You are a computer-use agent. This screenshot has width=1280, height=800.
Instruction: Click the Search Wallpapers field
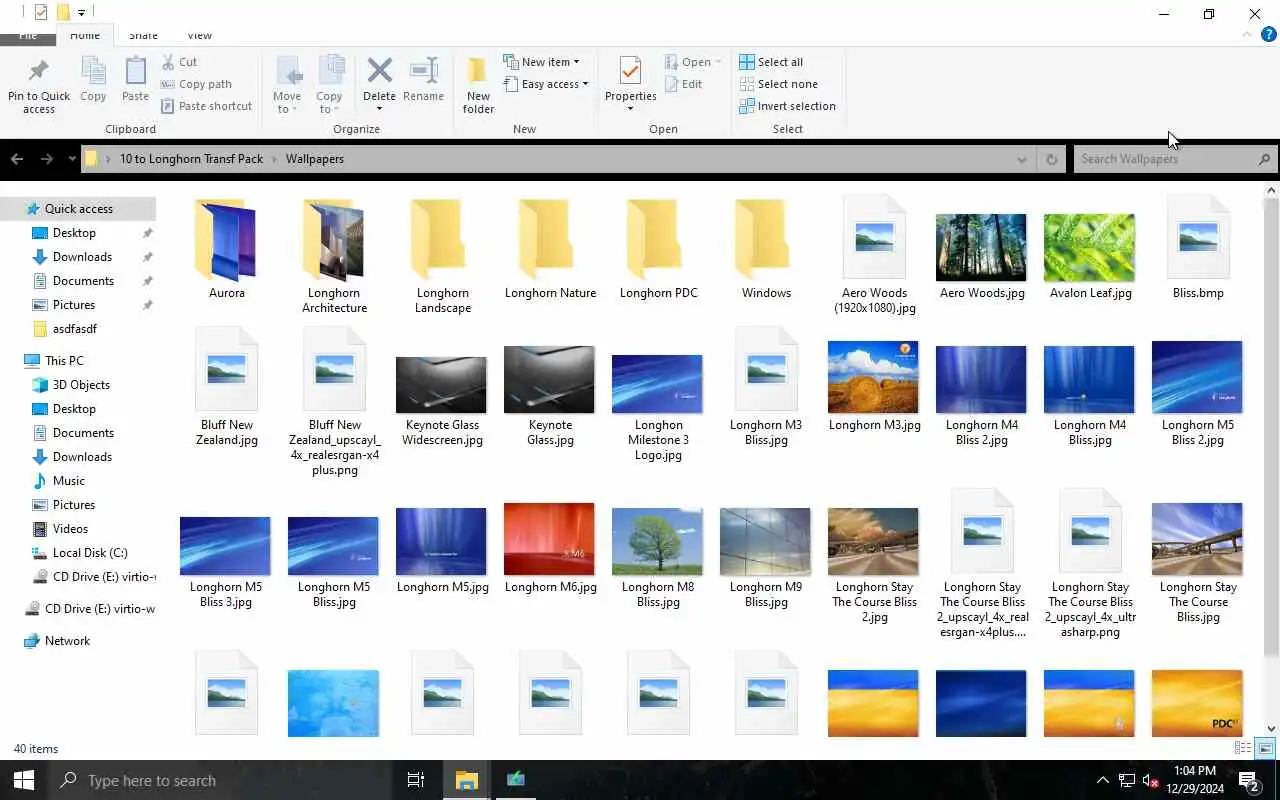click(1174, 159)
